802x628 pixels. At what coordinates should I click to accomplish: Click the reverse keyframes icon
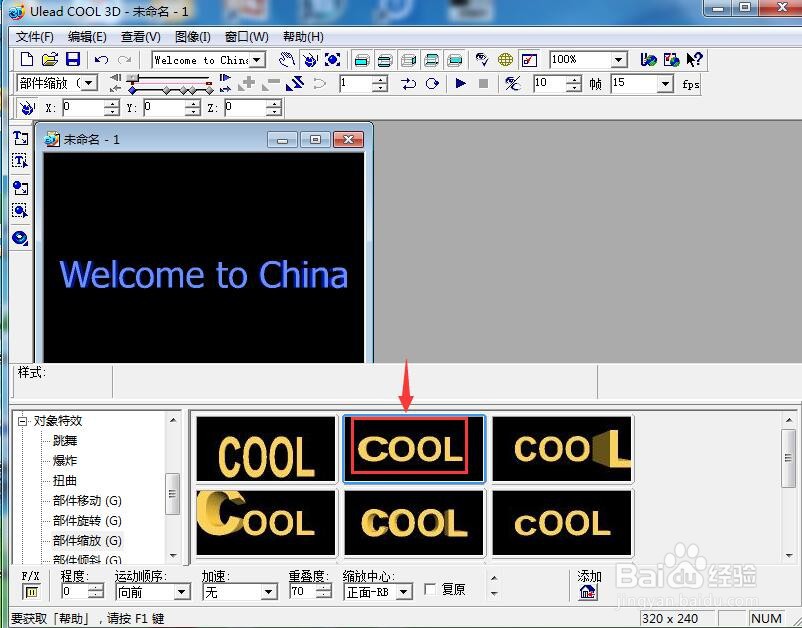click(295, 83)
